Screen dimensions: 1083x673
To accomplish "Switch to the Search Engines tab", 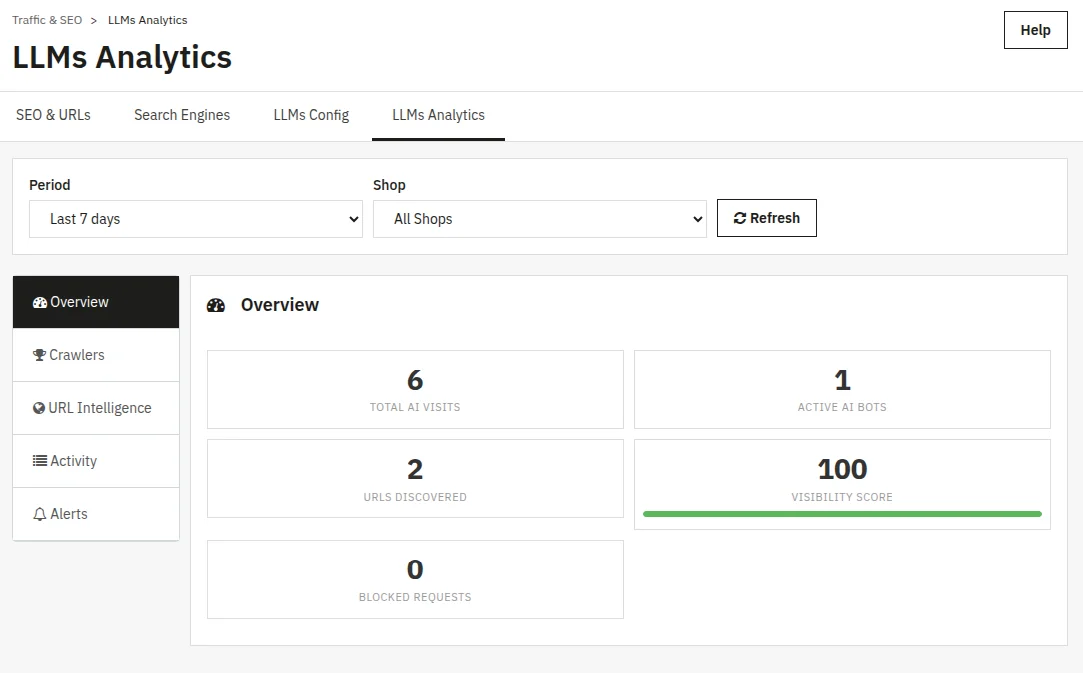I will (x=182, y=115).
